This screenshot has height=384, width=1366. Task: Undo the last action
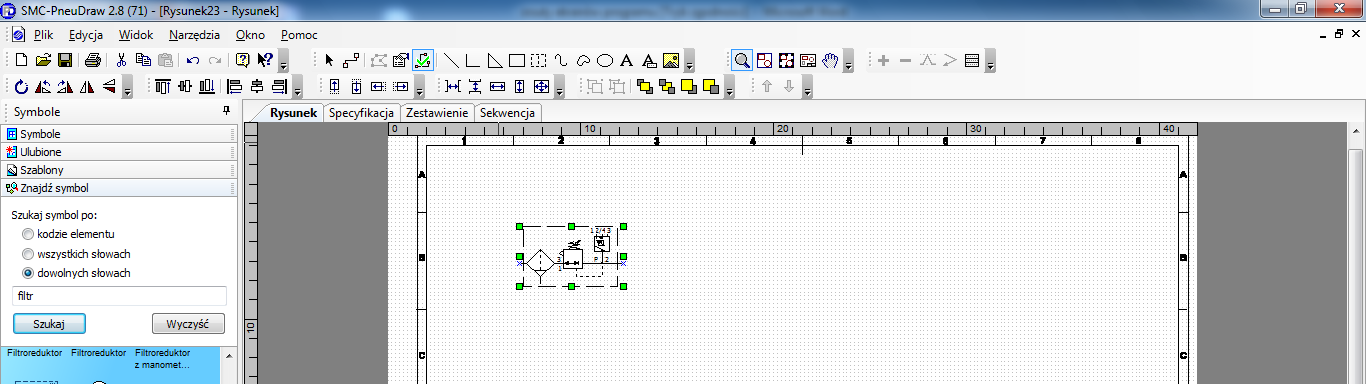pyautogui.click(x=193, y=60)
